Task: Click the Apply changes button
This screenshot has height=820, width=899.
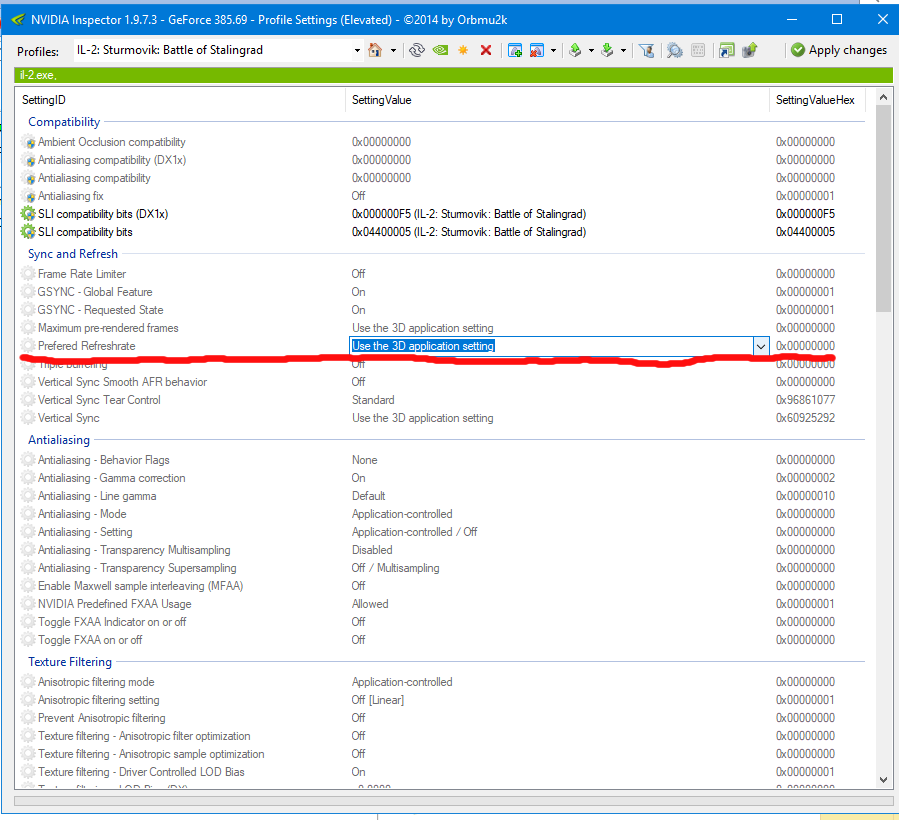Action: click(x=838, y=50)
